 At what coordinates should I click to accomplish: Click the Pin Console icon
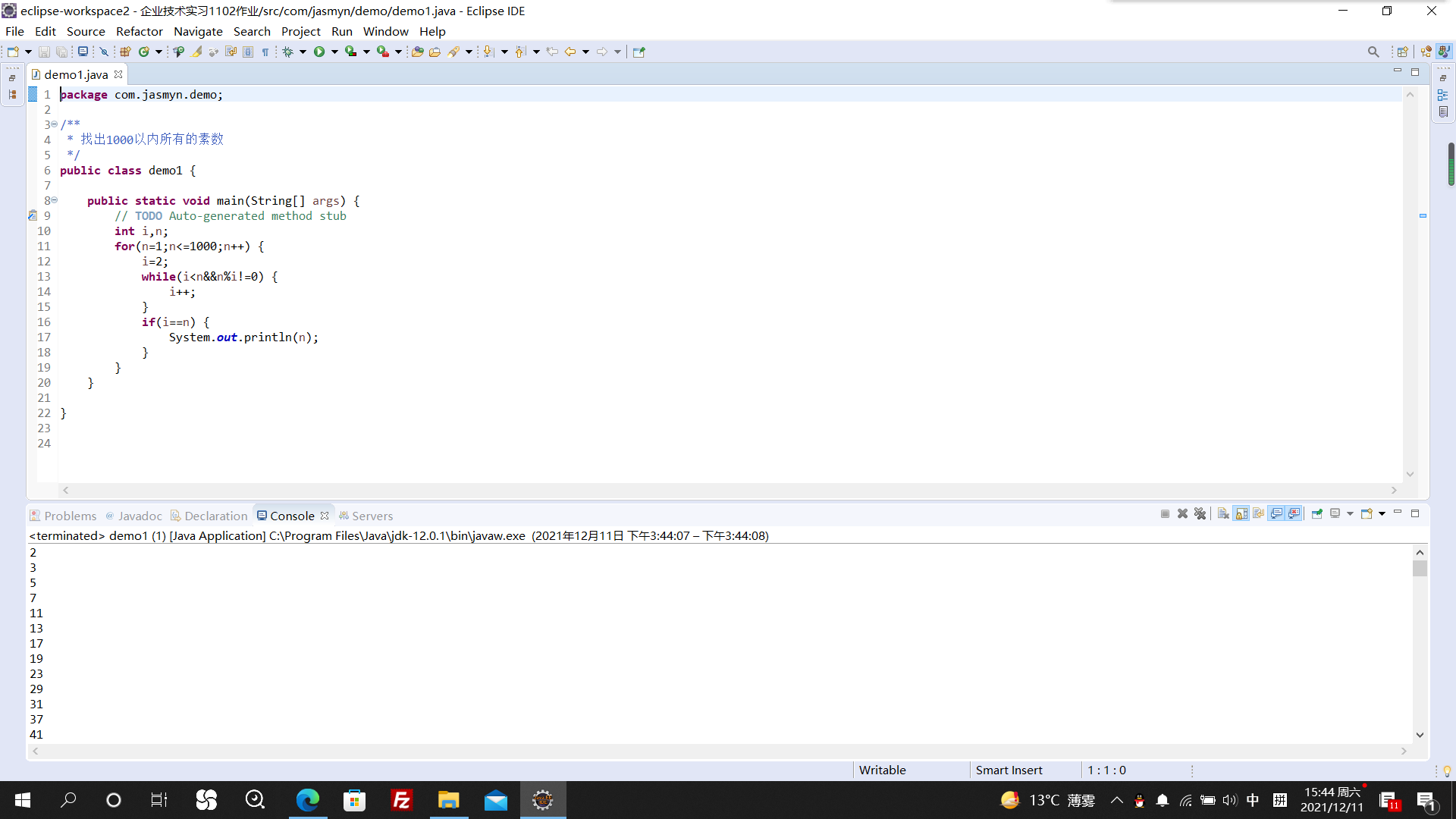point(1317,513)
